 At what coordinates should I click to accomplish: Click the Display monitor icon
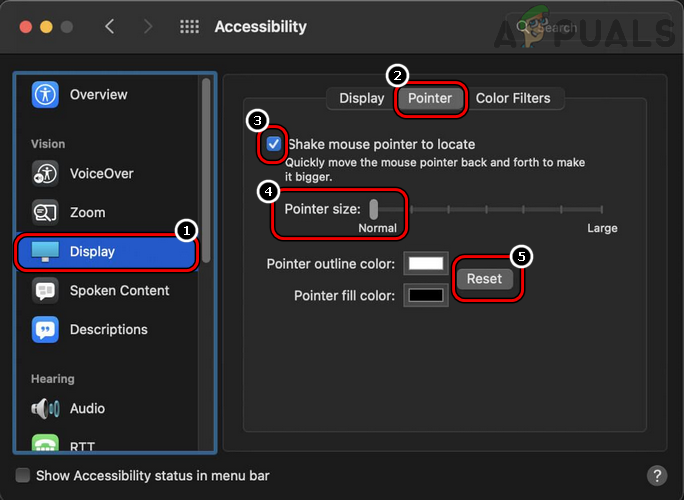(46, 251)
